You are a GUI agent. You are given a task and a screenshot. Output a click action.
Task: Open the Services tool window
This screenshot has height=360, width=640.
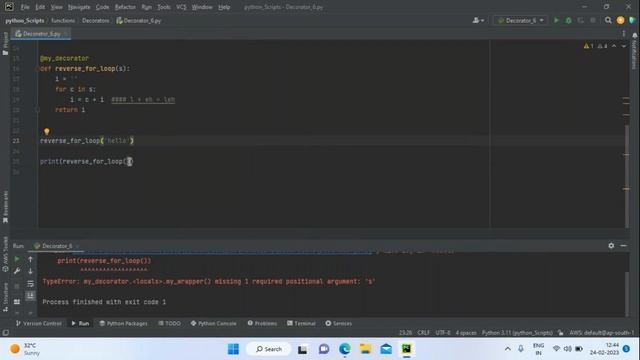pos(338,323)
